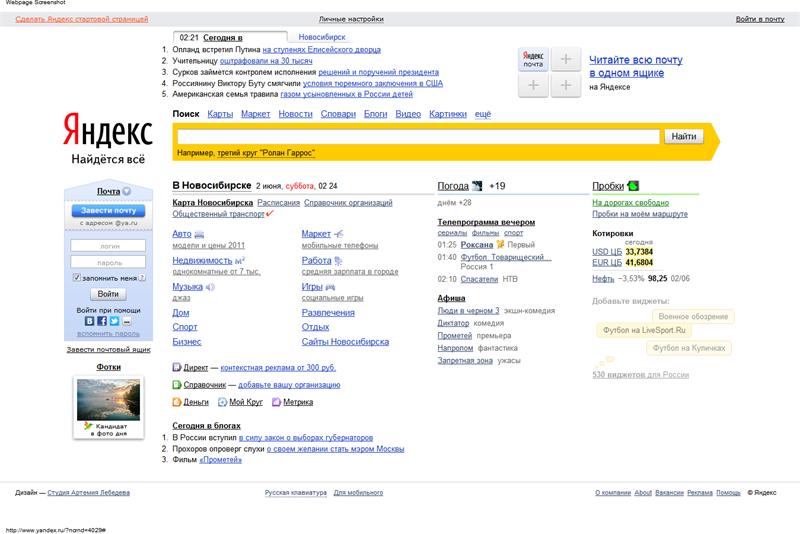Switch to the Картинки search tab
The image size is (800, 534).
[x=448, y=114]
